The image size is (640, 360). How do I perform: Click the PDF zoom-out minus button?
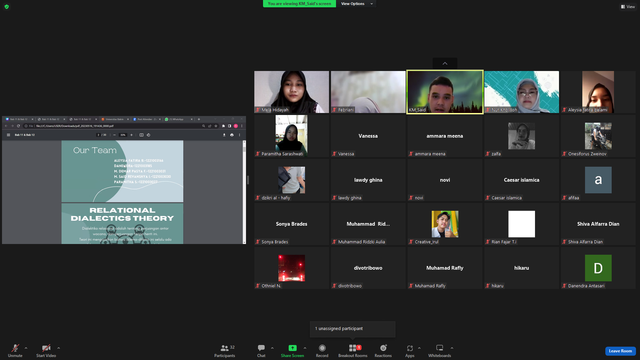(x=114, y=135)
